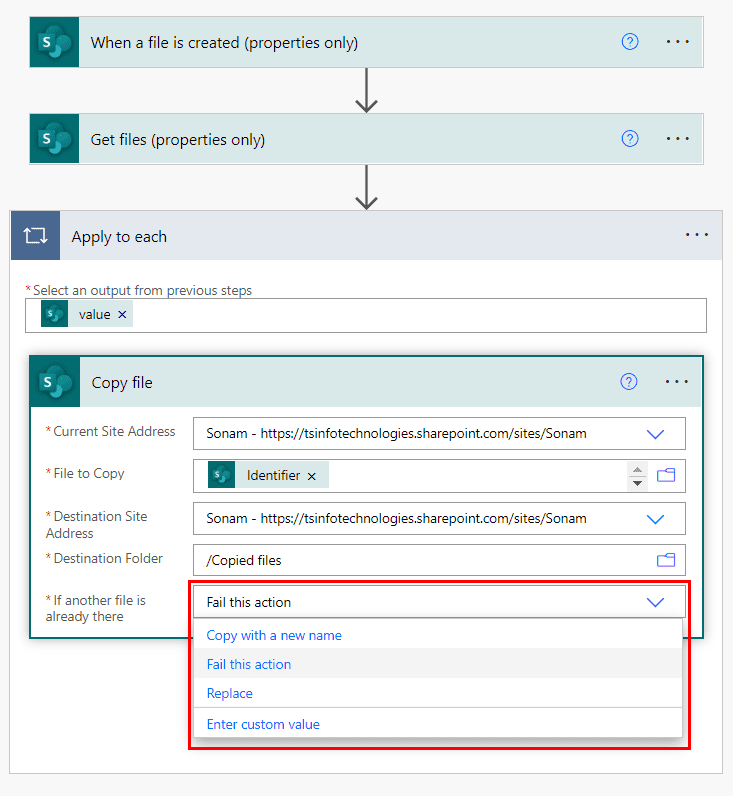Select 'Copy with a new name' option

pos(438,635)
